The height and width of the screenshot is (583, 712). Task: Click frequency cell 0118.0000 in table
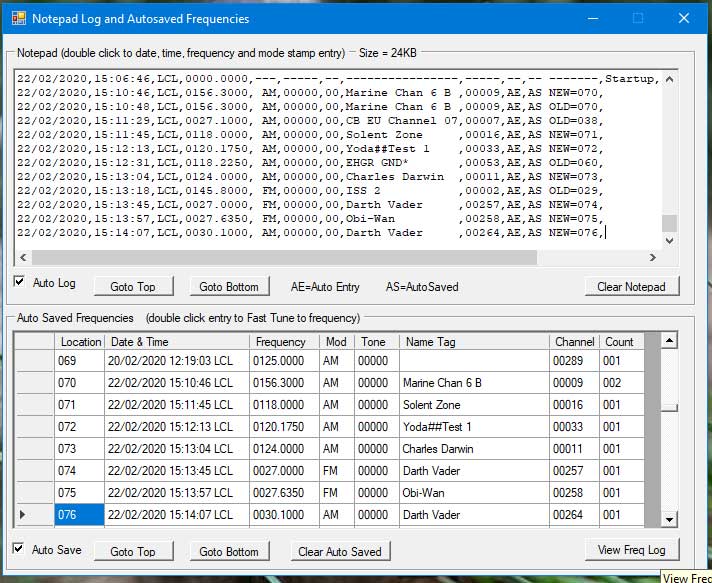[x=284, y=405]
